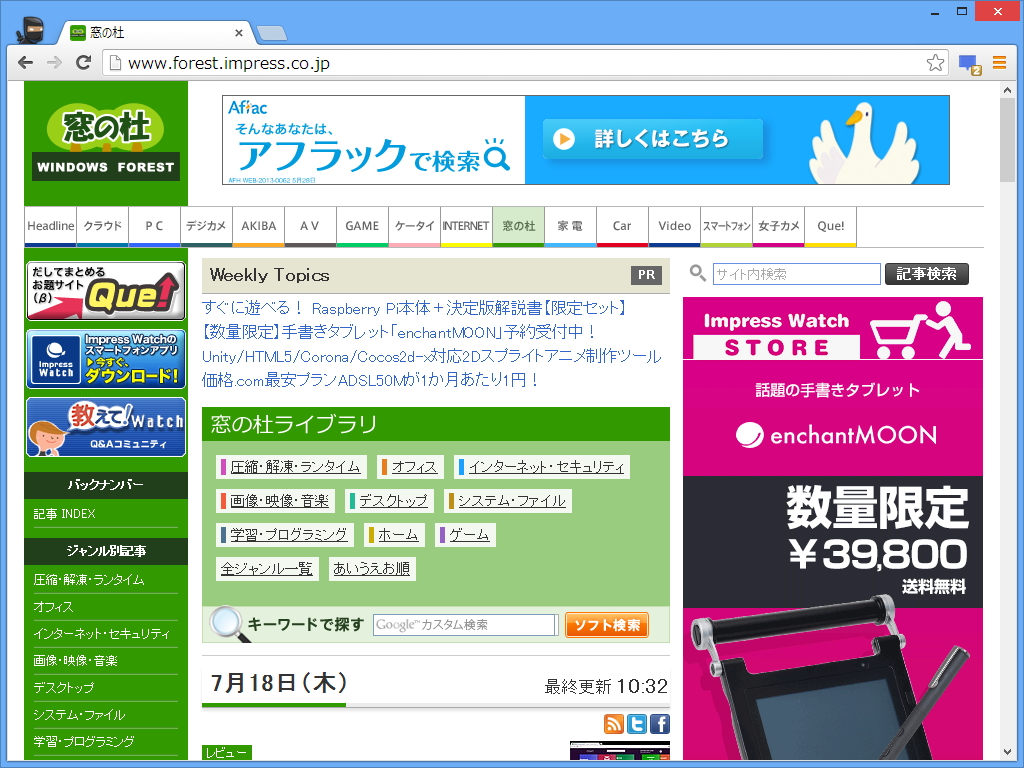This screenshot has width=1024, height=768.
Task: Click inside the サイト内検索 search field
Action: 795,272
